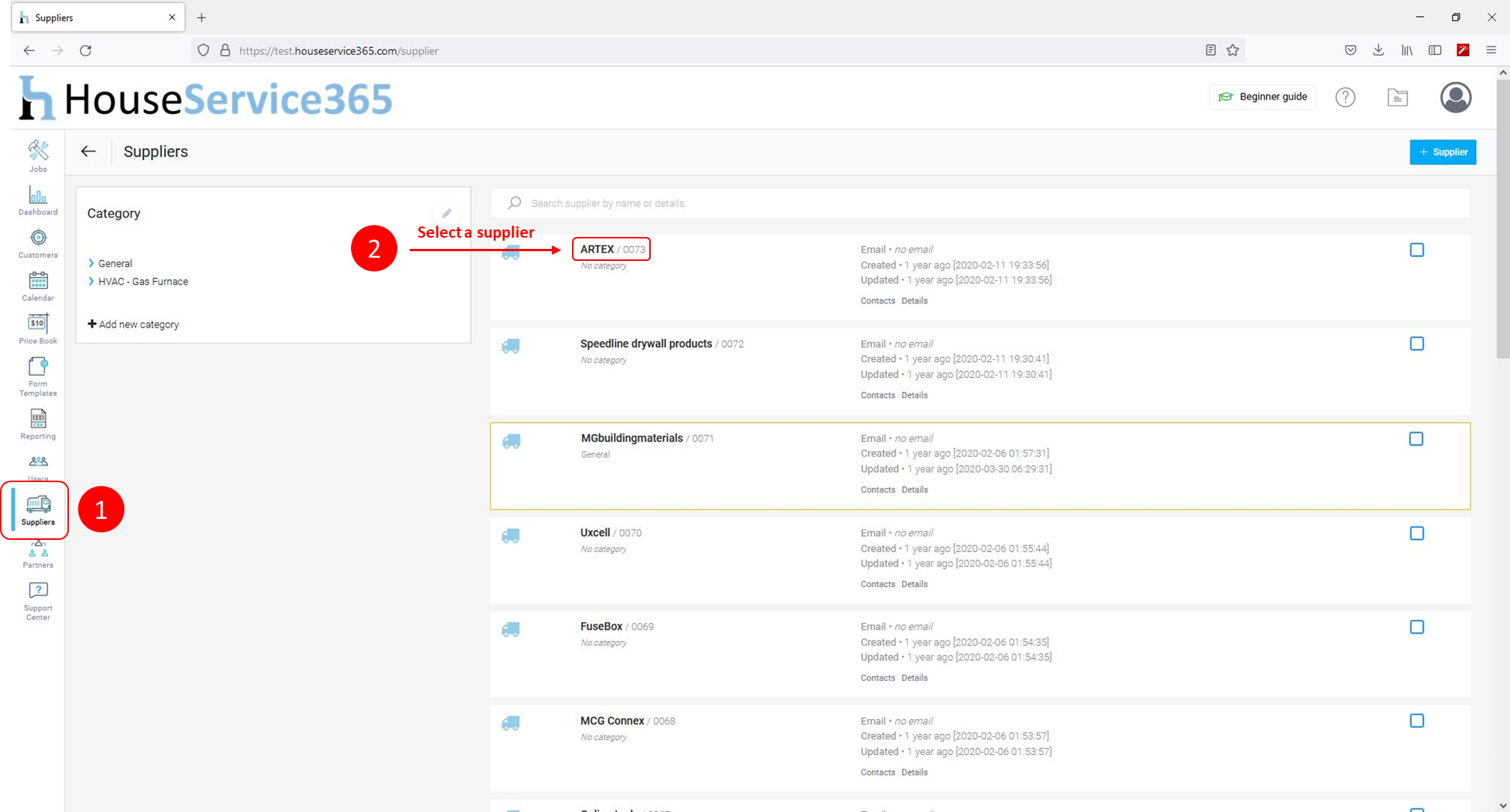This screenshot has width=1510, height=812.
Task: Open MCG Connex supplier name
Action: pos(612,721)
